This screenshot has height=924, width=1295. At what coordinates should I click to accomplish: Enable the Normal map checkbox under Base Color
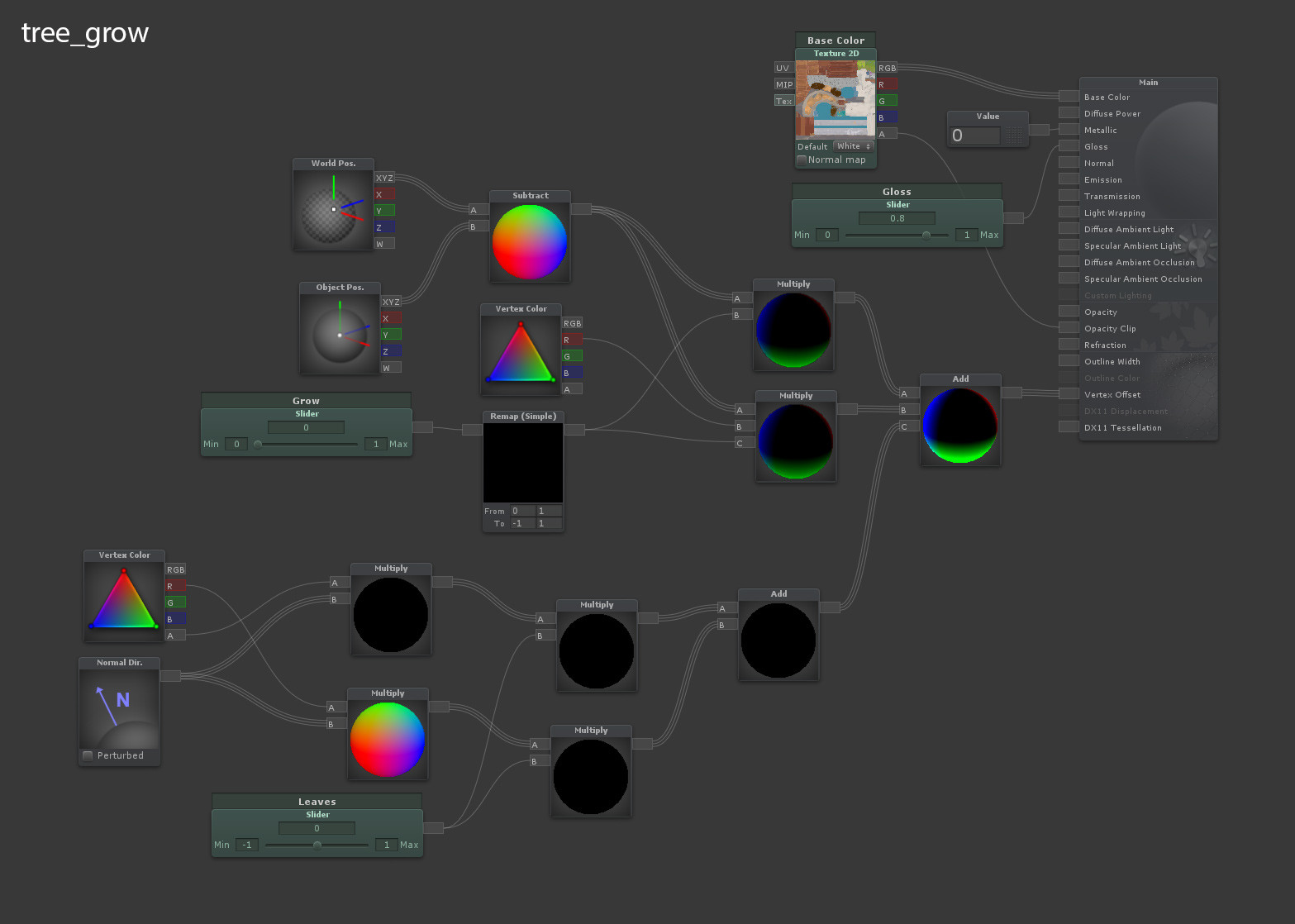point(801,160)
